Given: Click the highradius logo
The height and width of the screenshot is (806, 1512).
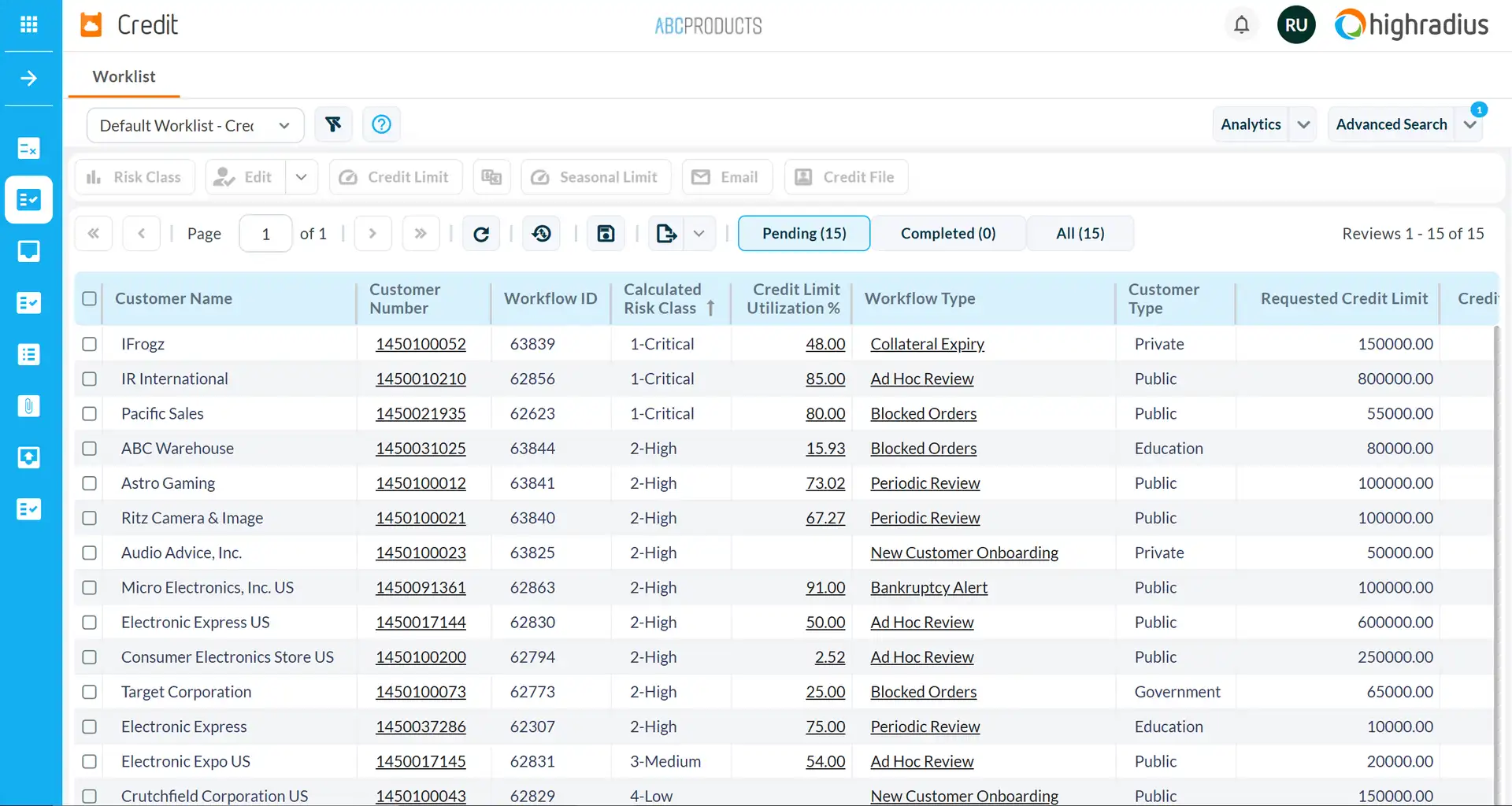Looking at the screenshot, I should [1412, 24].
